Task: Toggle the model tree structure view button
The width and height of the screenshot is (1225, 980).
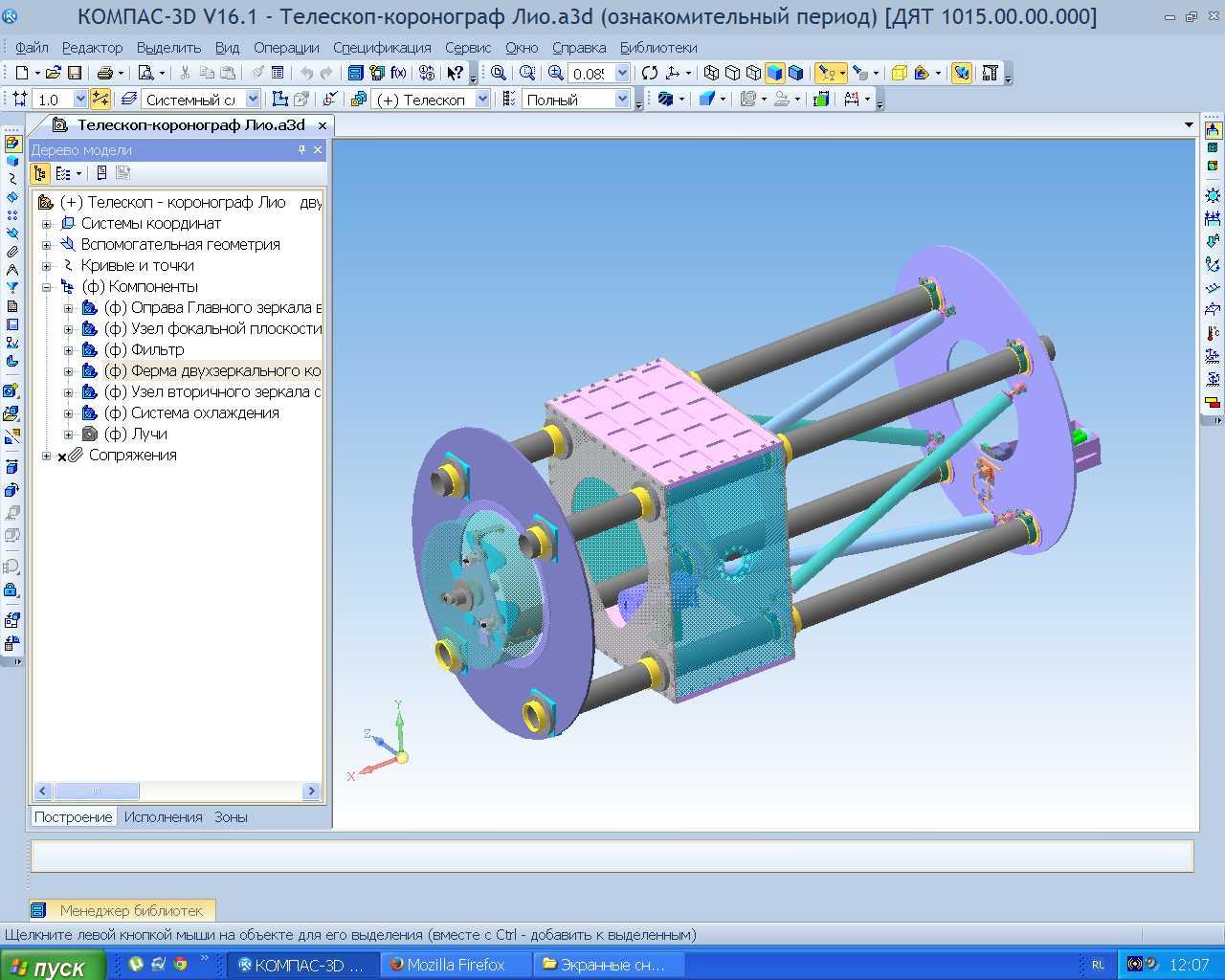Action: click(x=39, y=173)
